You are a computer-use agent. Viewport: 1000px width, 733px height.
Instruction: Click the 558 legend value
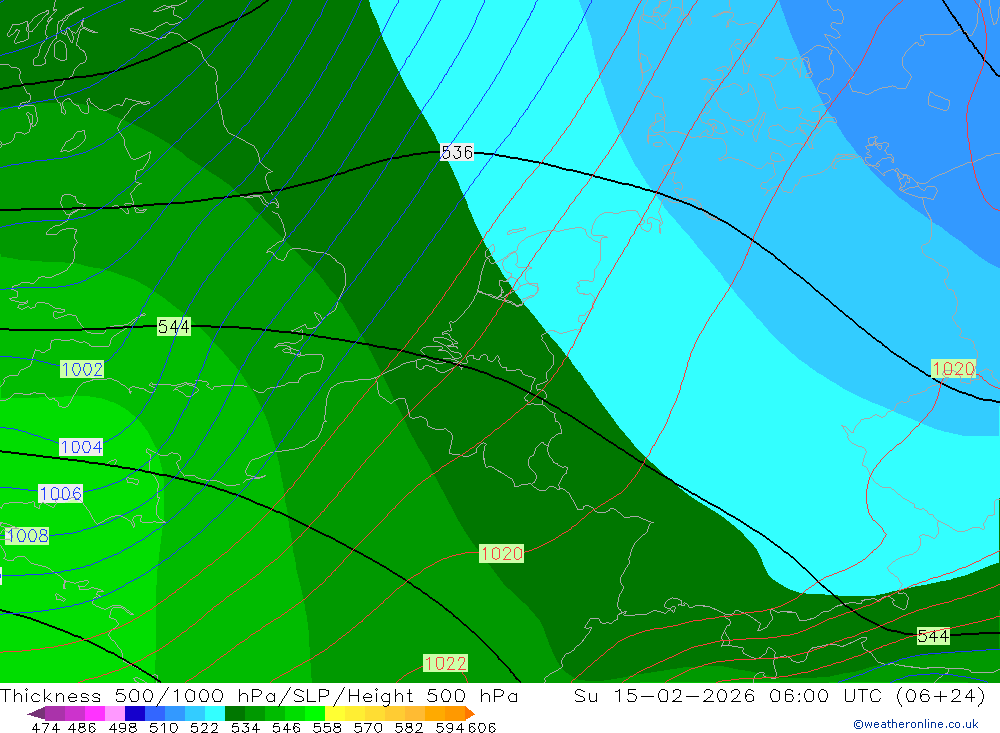click(x=327, y=727)
